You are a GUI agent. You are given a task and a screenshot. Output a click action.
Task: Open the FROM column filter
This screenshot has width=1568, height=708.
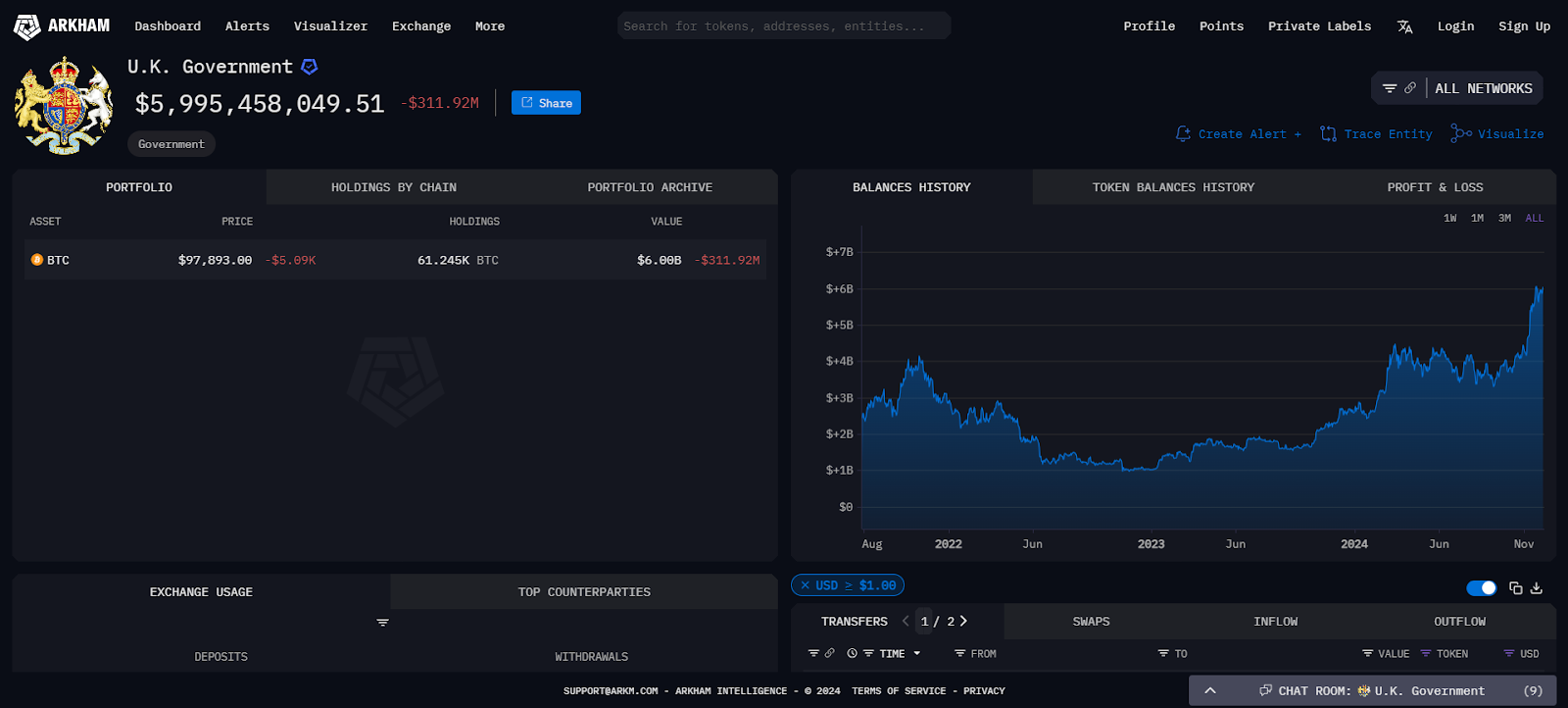point(960,653)
